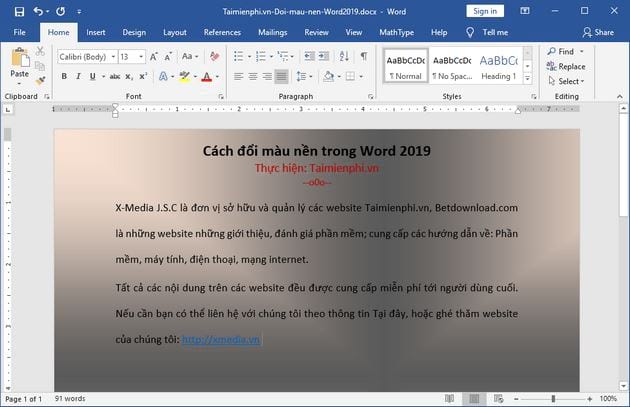This screenshot has width=630, height=407.
Task: Decrease paragraph indent
Action: coord(309,56)
